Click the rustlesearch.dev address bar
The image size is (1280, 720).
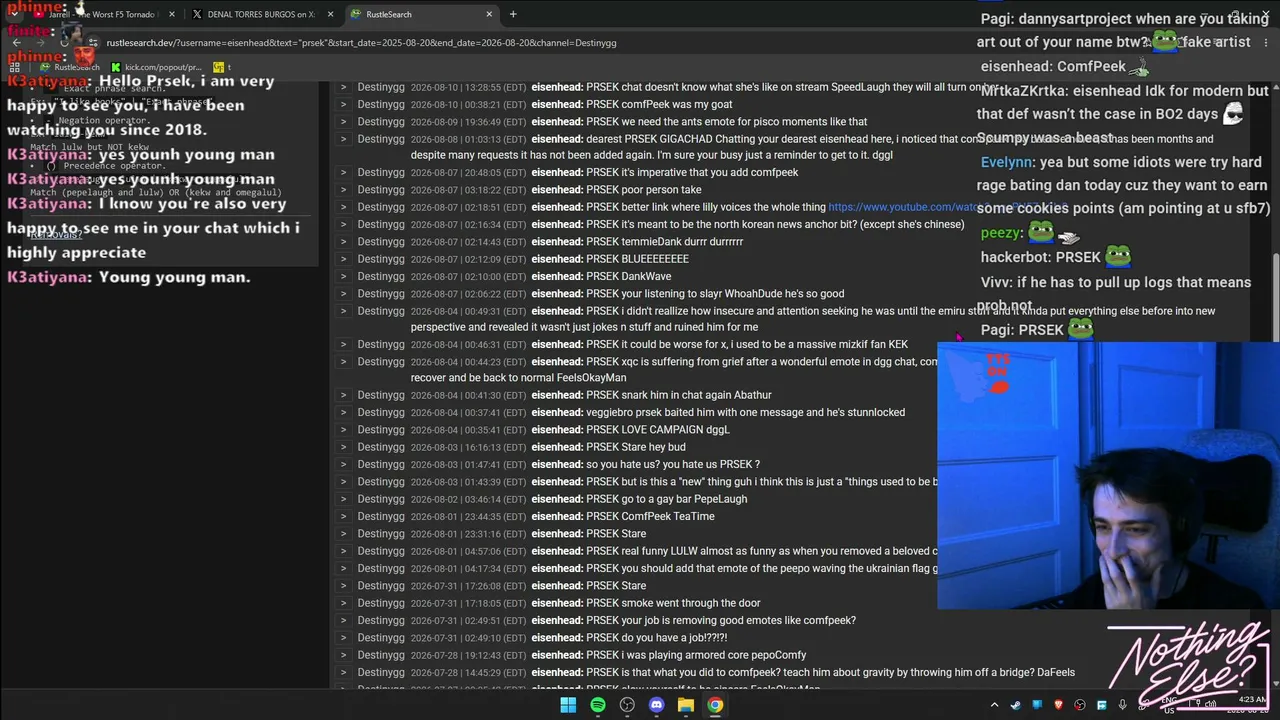click(360, 43)
